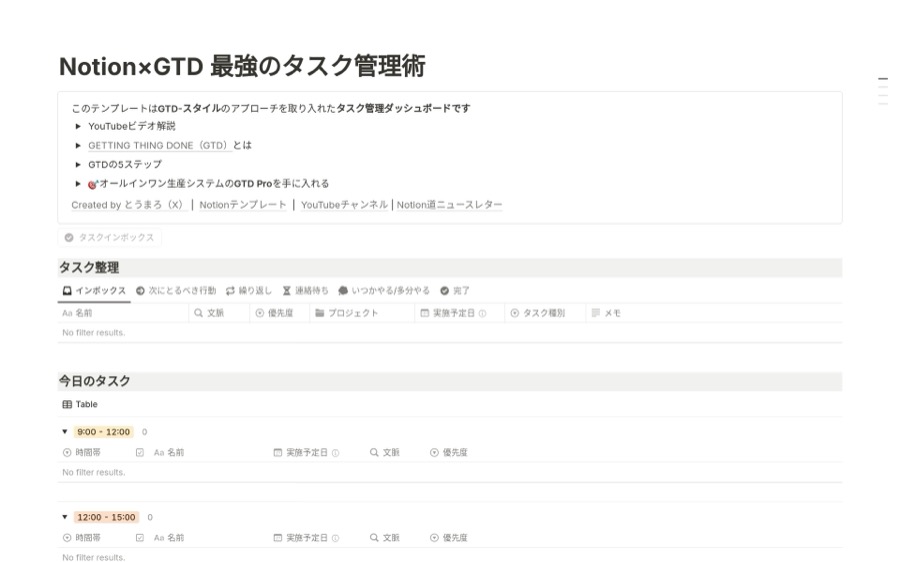Switch to the 次にとるべき行動 tab
The height and width of the screenshot is (562, 900).
(x=176, y=291)
